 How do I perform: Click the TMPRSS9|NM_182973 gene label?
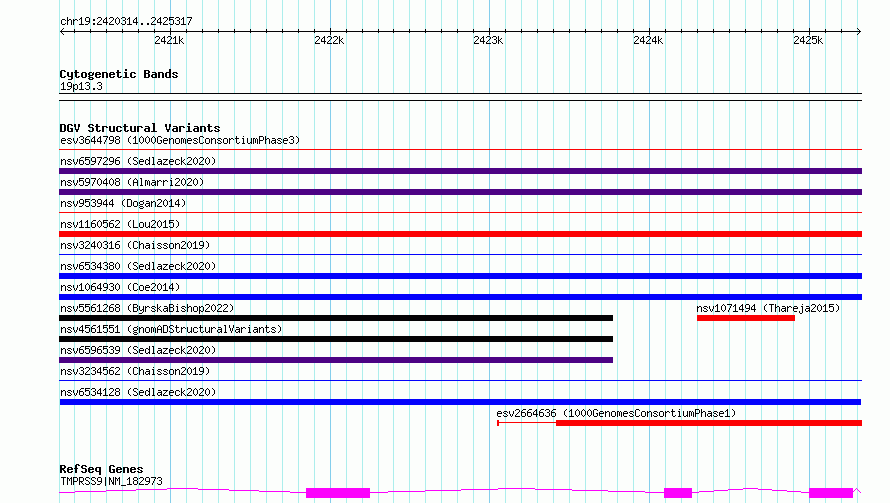111,481
